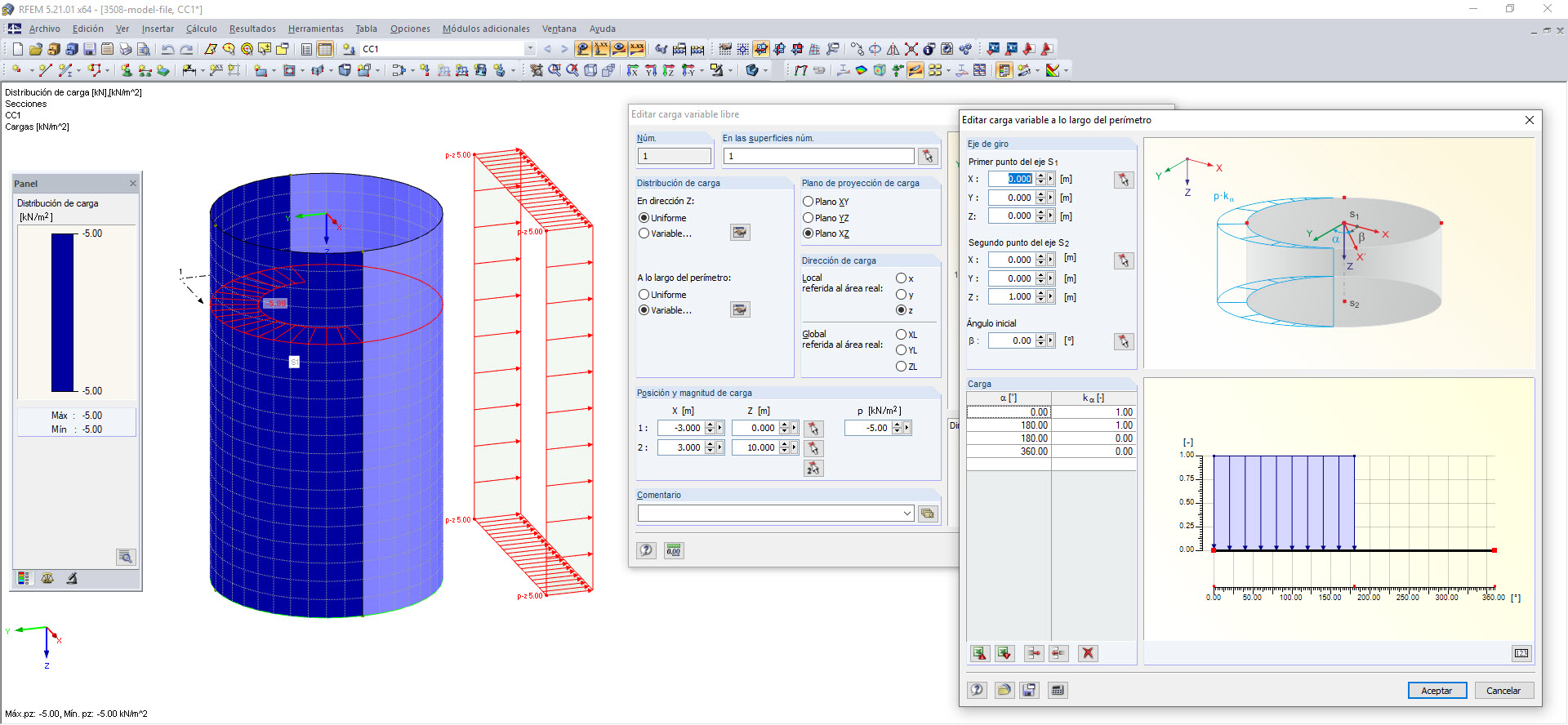Edit variable perimeter distribution parameters

click(x=740, y=309)
